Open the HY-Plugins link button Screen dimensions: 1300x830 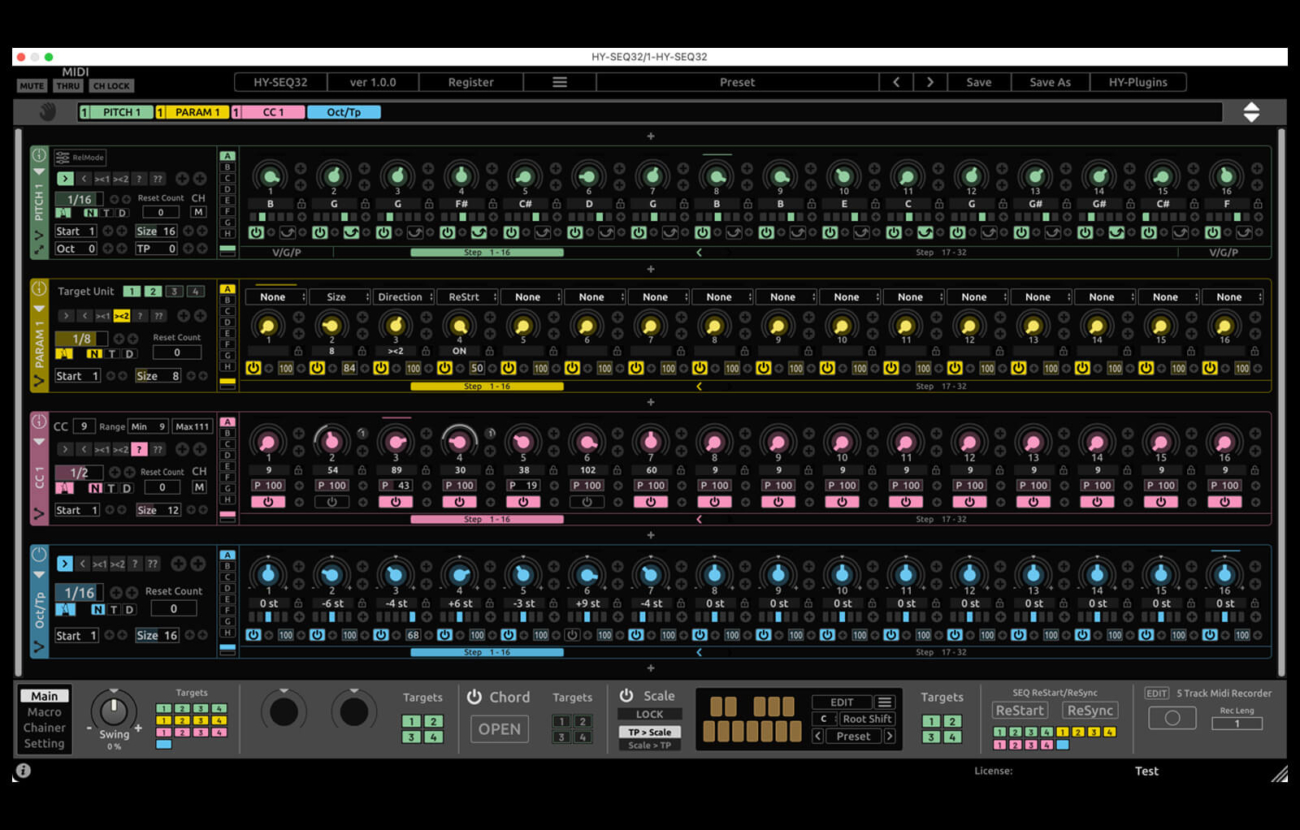pyautogui.click(x=1138, y=82)
